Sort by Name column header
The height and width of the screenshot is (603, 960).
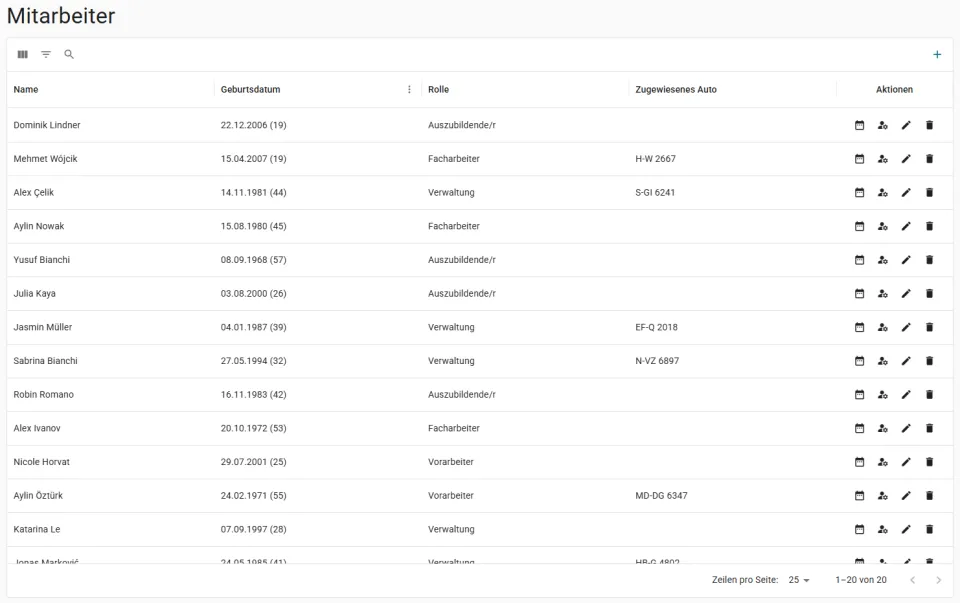(26, 89)
